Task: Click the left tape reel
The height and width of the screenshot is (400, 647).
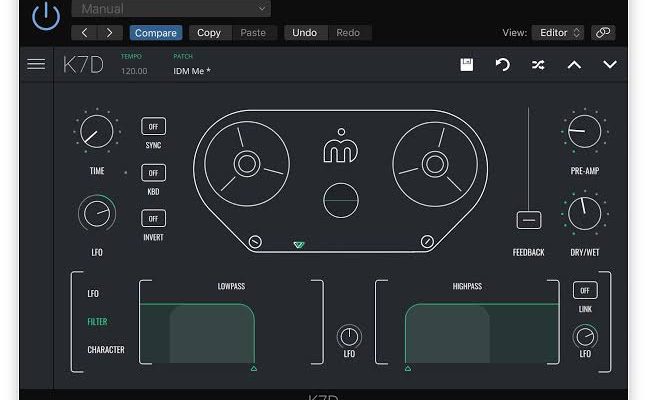Action: [246, 163]
